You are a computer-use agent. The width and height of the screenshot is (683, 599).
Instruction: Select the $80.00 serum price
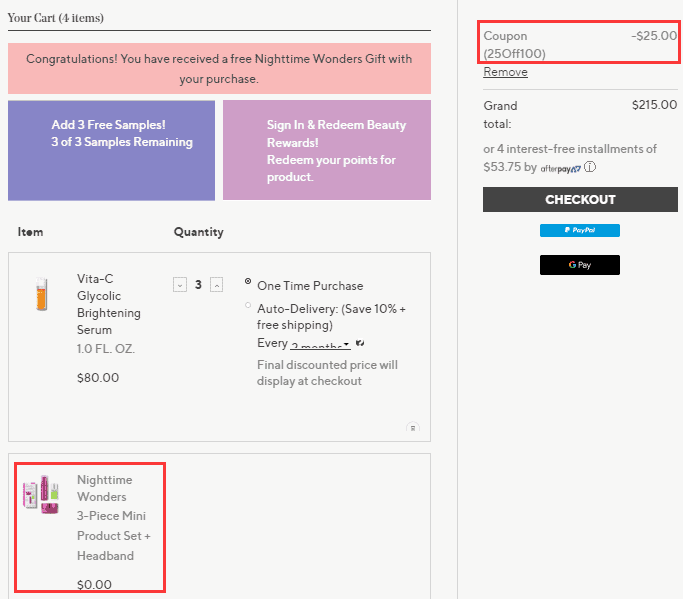pos(98,378)
